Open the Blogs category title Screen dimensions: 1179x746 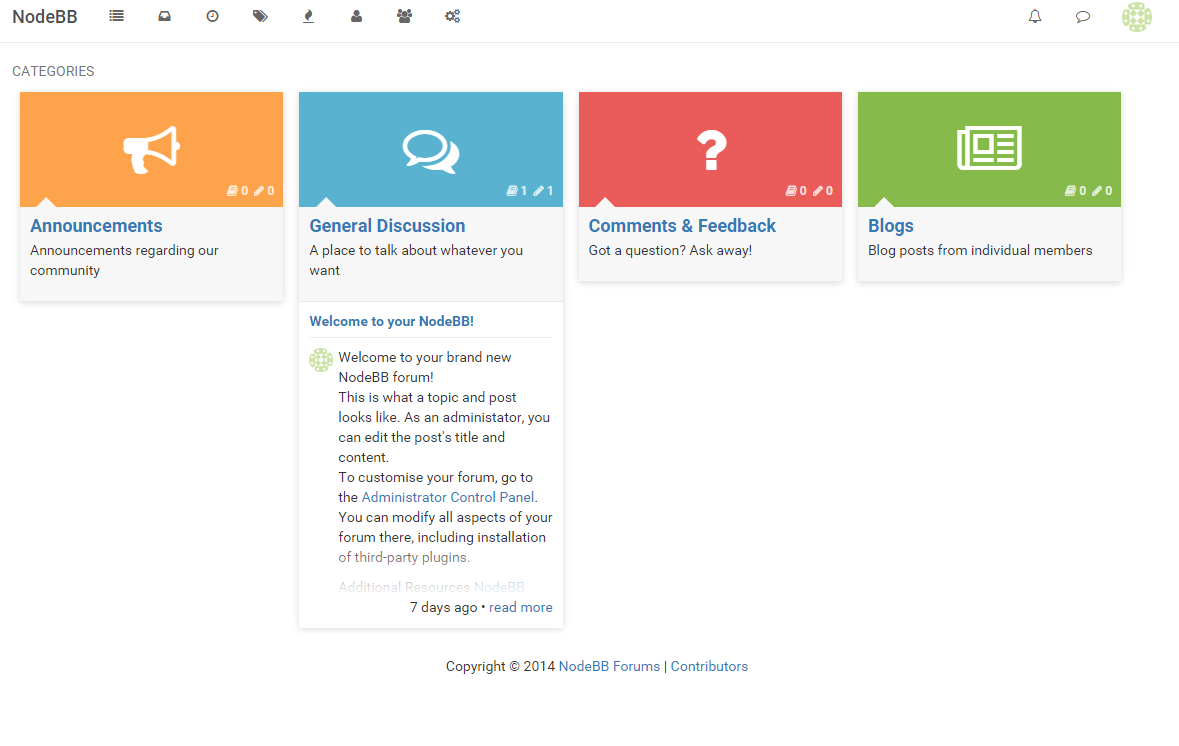point(891,226)
